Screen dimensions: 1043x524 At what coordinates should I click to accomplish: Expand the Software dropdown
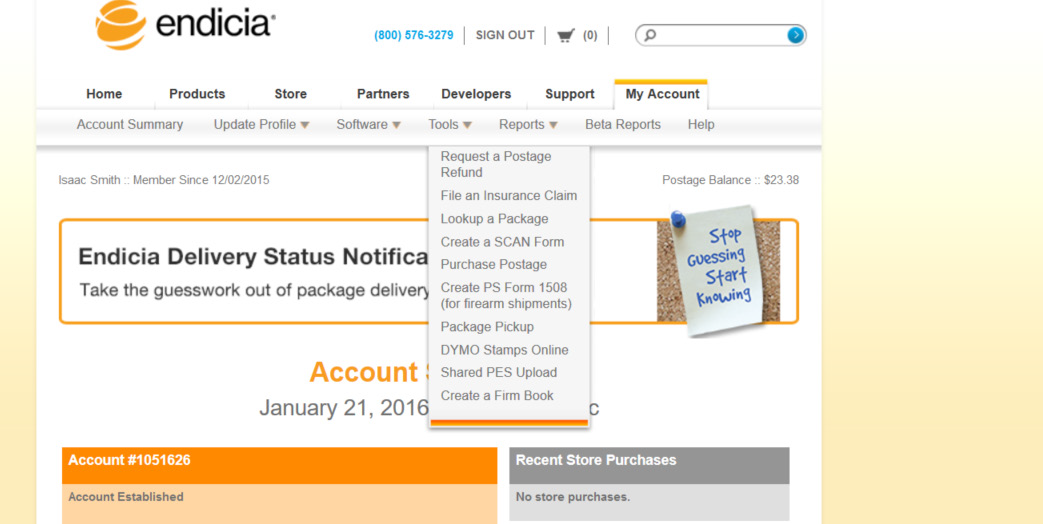coord(369,124)
